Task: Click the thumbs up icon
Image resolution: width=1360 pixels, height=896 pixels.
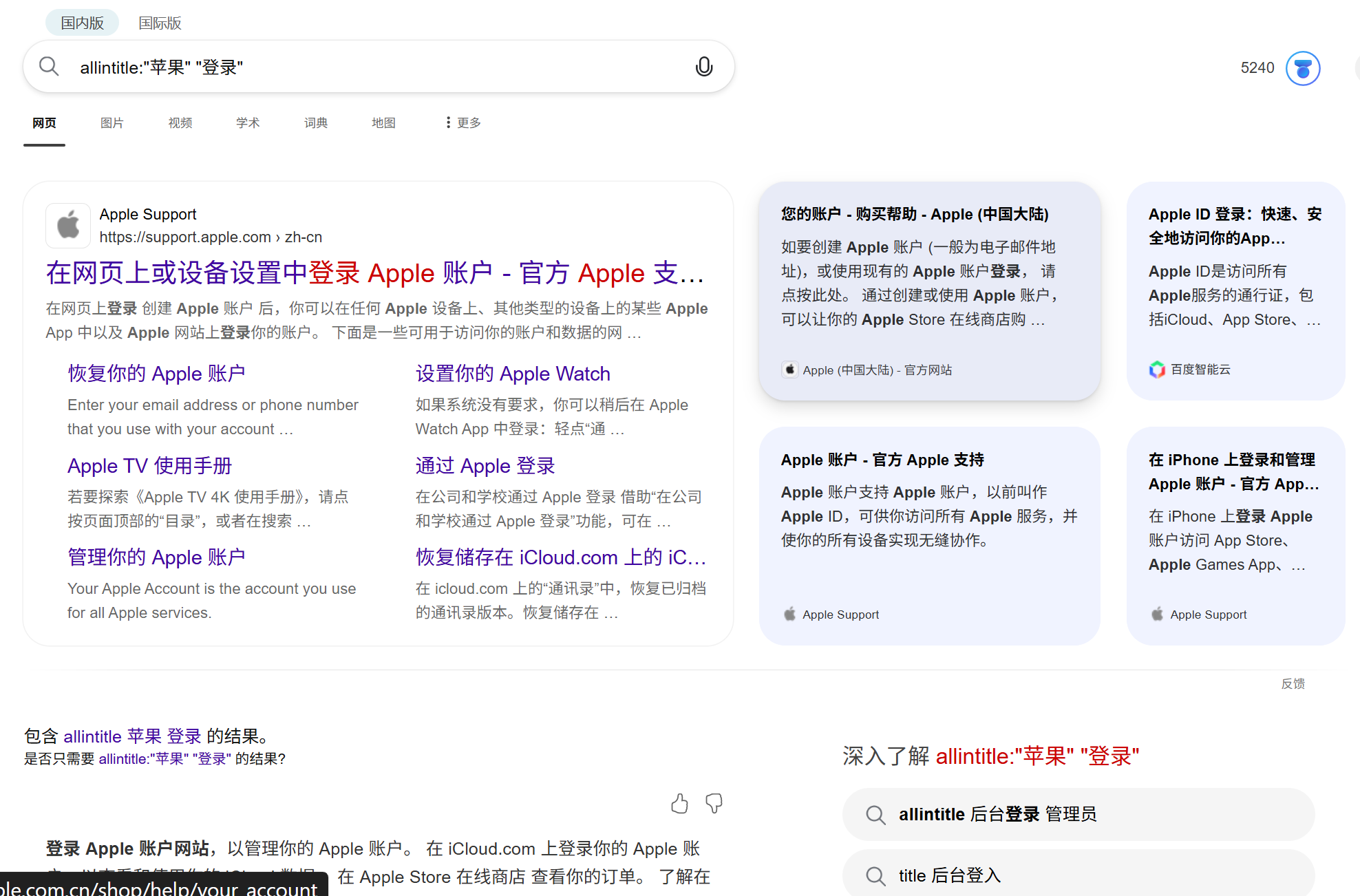Action: pyautogui.click(x=679, y=803)
